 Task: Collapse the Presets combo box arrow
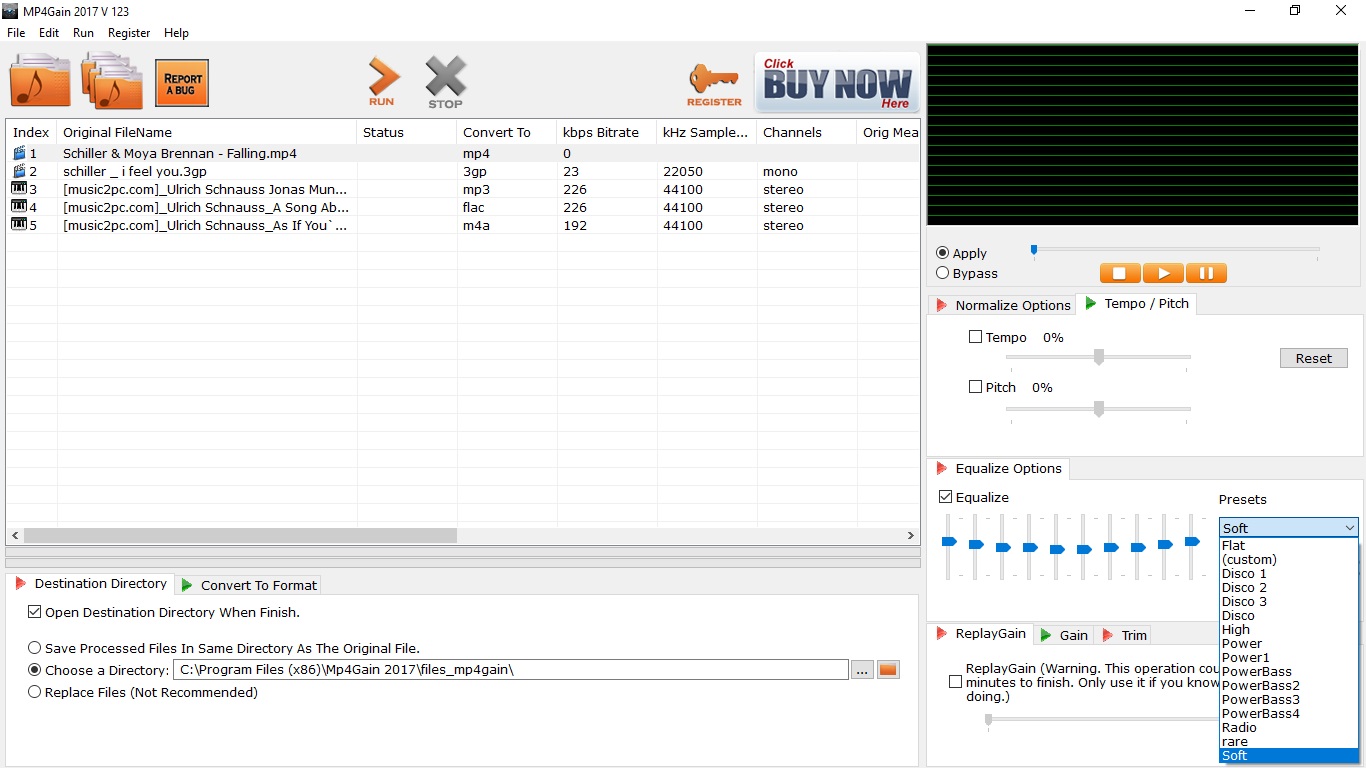[x=1349, y=528]
